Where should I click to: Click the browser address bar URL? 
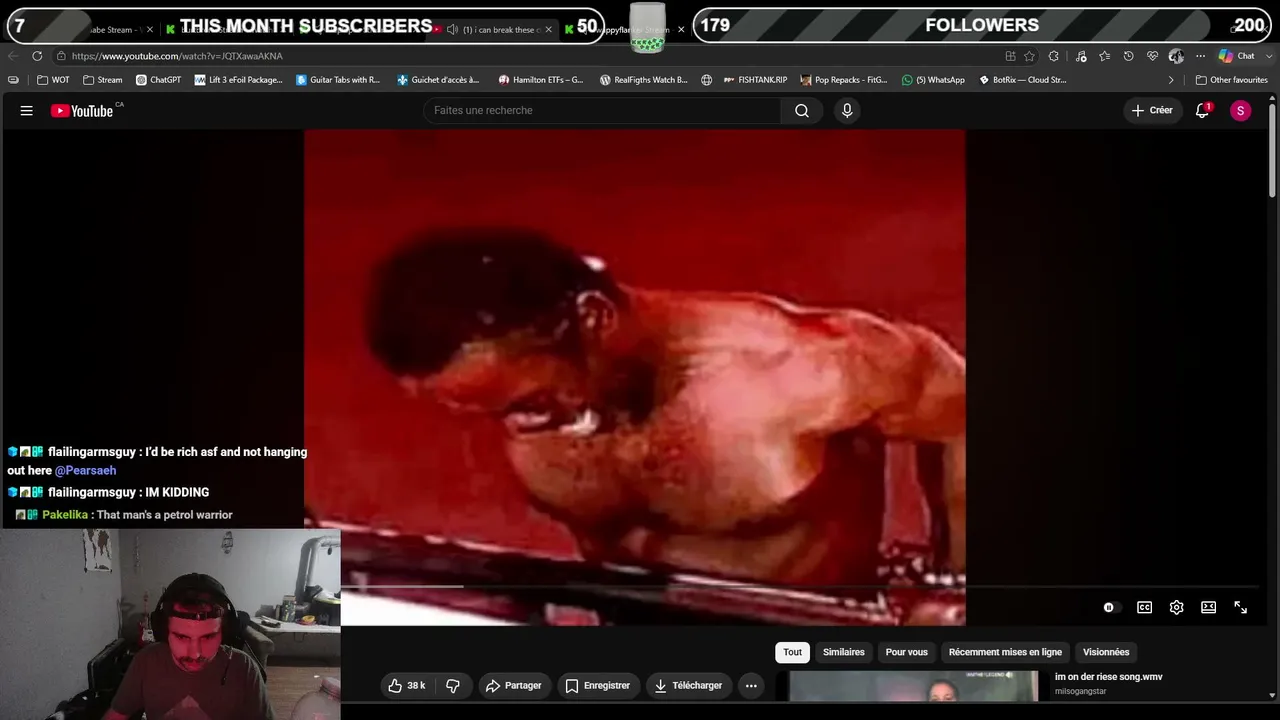click(177, 56)
